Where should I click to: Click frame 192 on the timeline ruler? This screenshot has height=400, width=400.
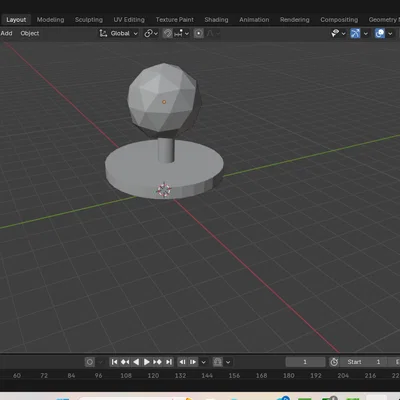(316, 376)
